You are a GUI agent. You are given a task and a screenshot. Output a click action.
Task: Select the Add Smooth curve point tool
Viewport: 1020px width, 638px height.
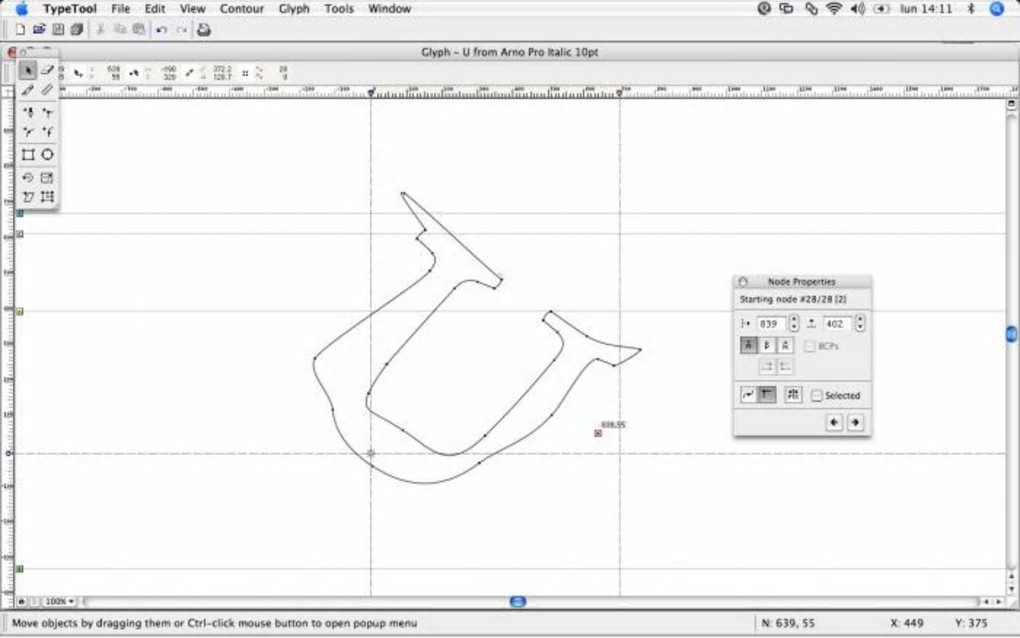coord(47,132)
